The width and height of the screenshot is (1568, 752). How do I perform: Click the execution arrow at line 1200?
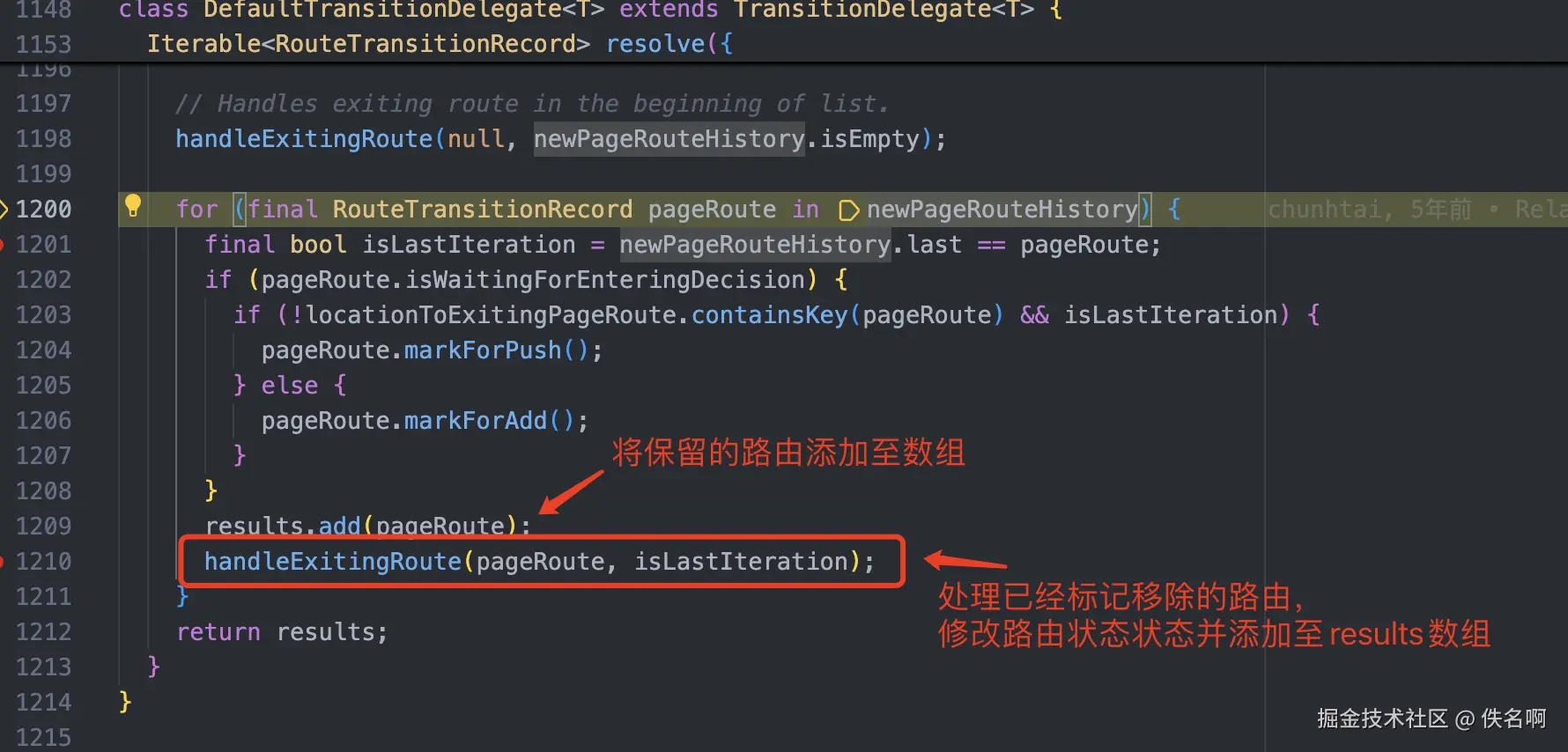pos(4,210)
